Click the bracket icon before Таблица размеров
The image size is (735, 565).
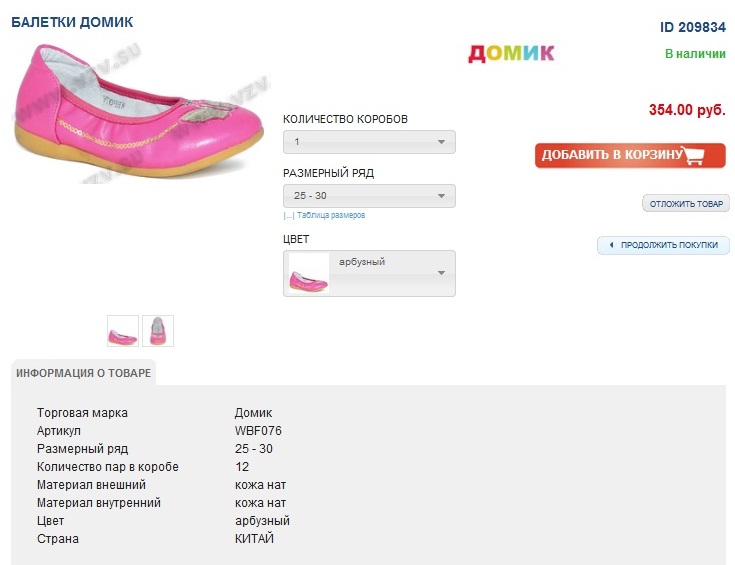tap(288, 215)
